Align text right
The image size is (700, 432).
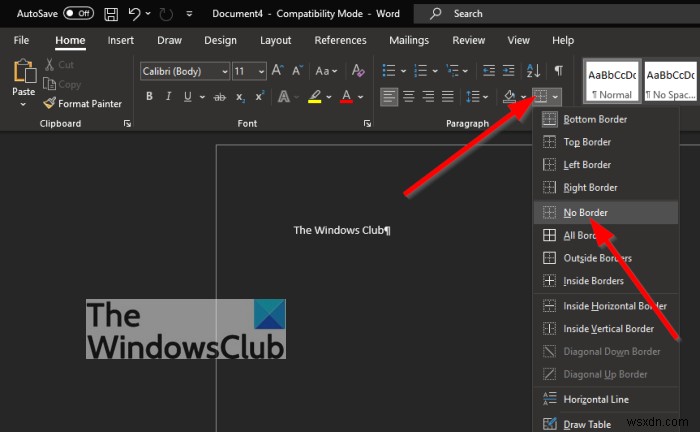tap(428, 96)
